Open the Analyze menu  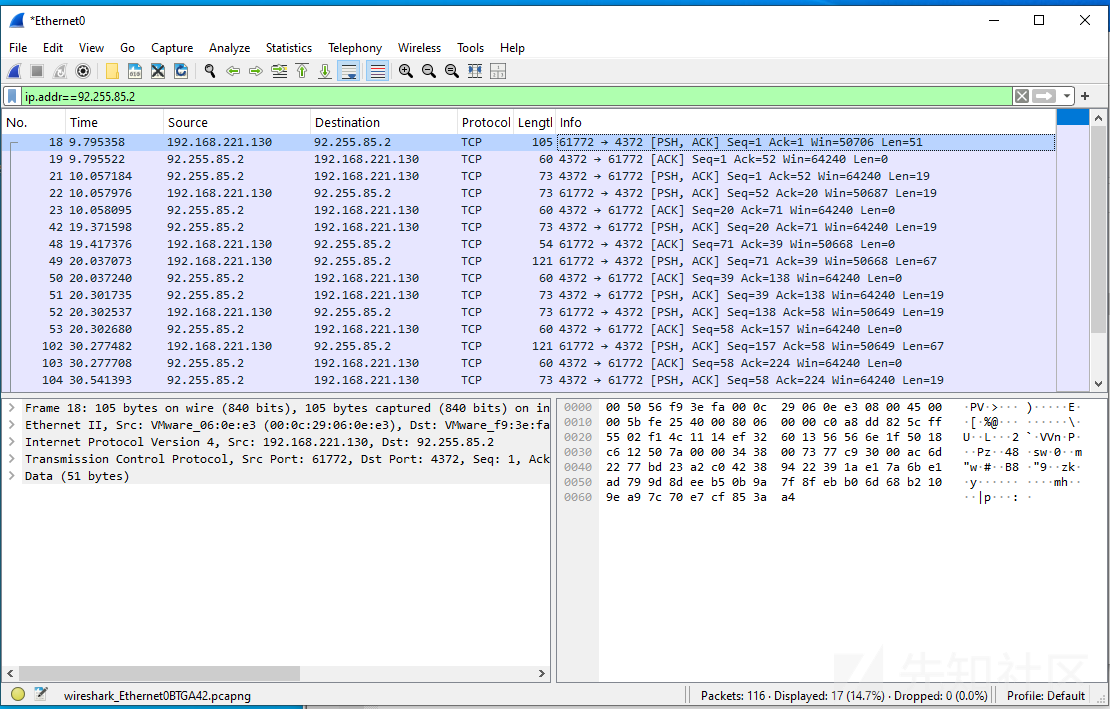coord(229,47)
